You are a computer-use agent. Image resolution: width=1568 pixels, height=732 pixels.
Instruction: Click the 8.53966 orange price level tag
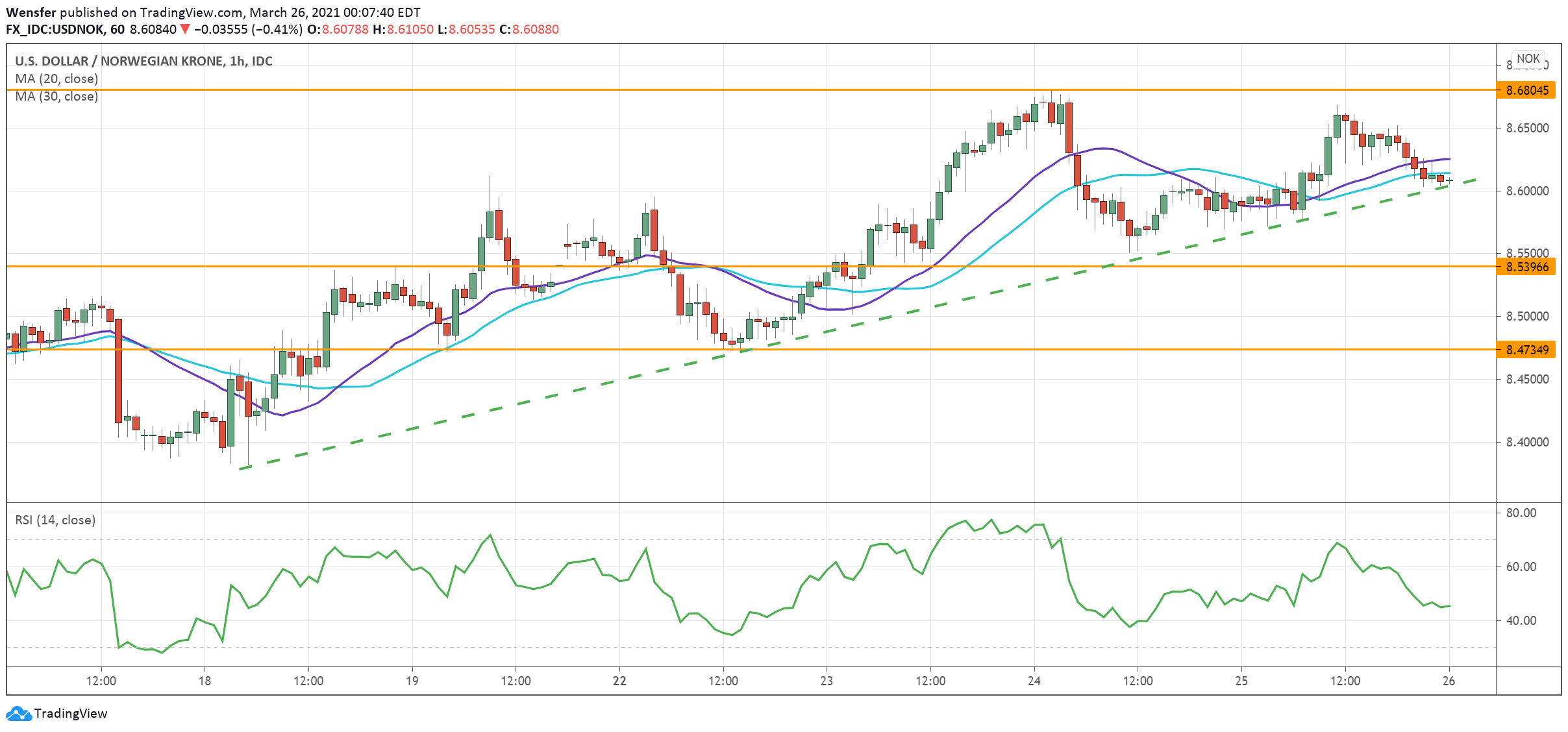[1526, 267]
